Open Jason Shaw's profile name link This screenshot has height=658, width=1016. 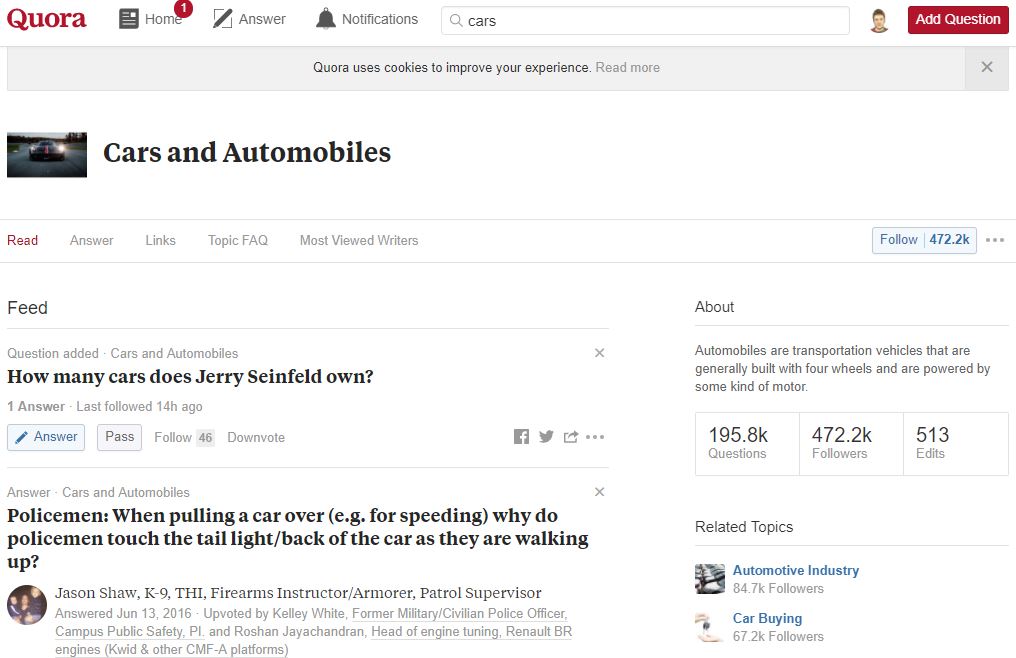[x=96, y=593]
